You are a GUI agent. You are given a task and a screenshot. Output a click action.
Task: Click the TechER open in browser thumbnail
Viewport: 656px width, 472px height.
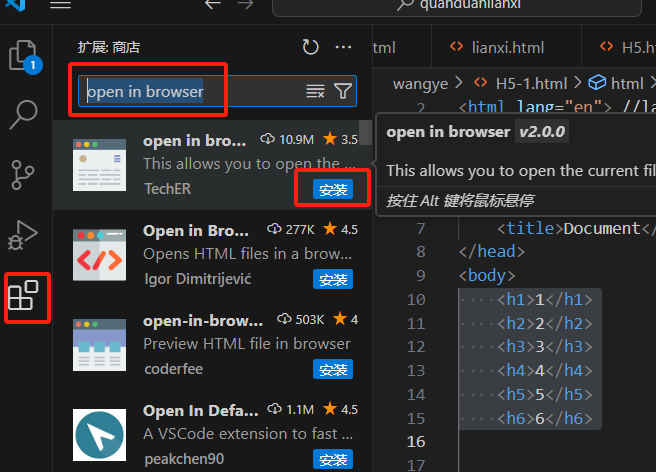click(99, 165)
